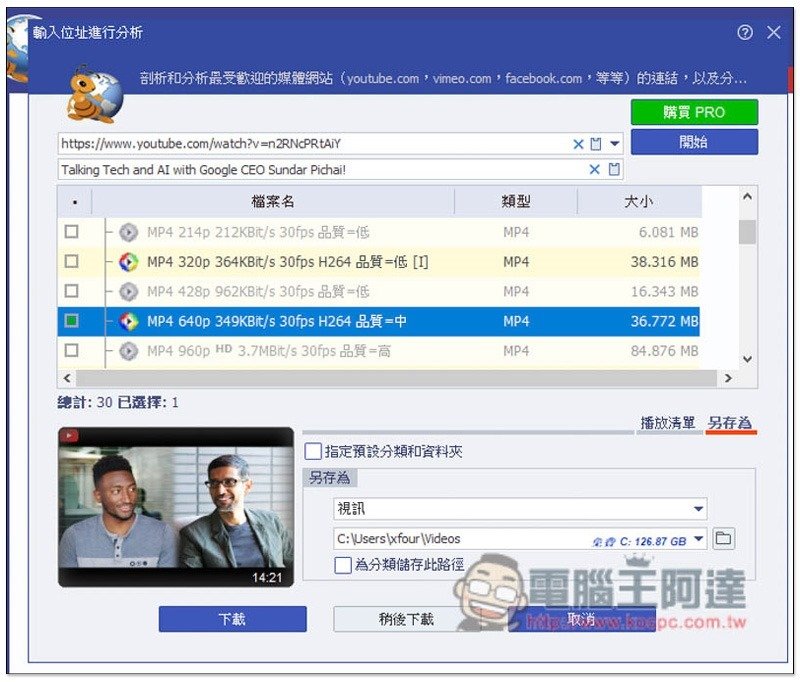Image resolution: width=800 pixels, height=682 pixels.
Task: Click the 取消 button
Action: click(x=582, y=619)
